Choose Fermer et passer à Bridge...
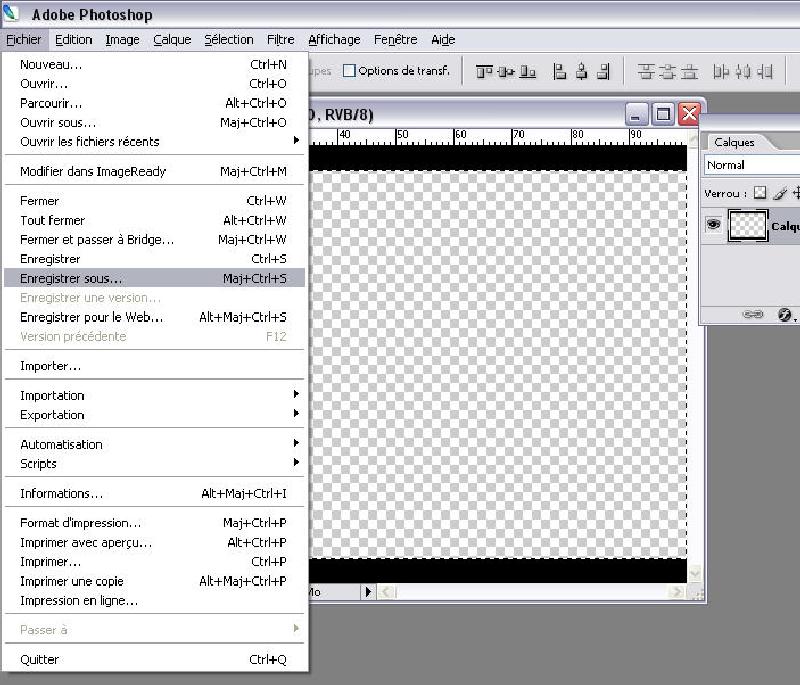 154,239
